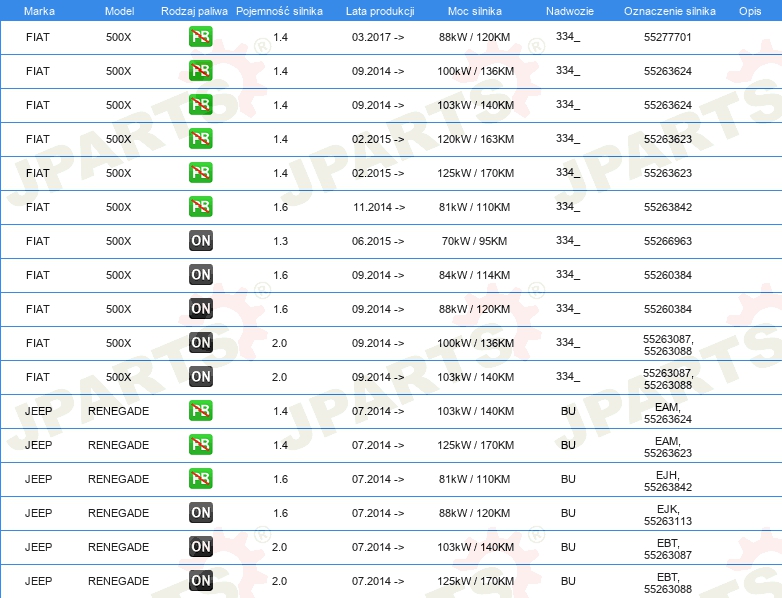Screen dimensions: 782x598
Task: Select the petrol icon in the Fiat 120kW / 163KM row
Action: pos(200,139)
